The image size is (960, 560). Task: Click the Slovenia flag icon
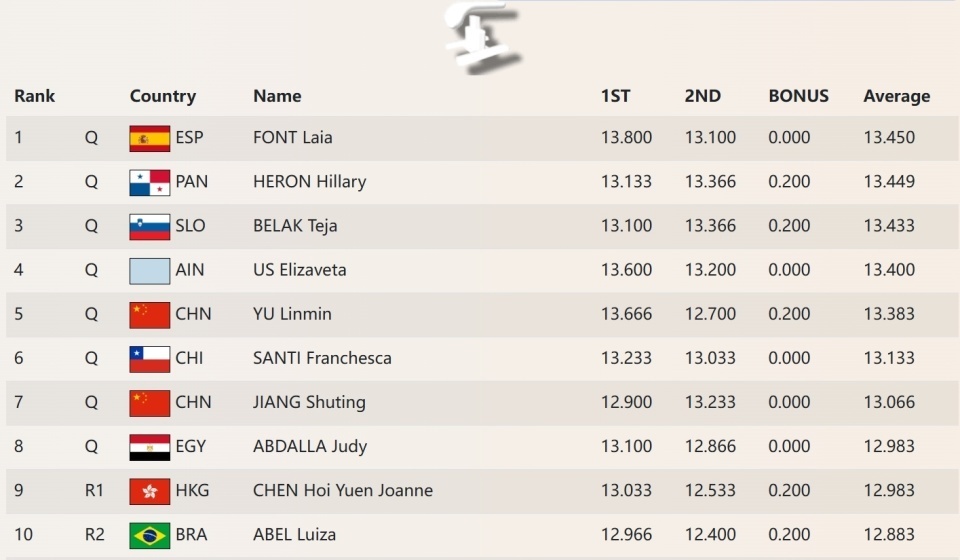tap(149, 226)
